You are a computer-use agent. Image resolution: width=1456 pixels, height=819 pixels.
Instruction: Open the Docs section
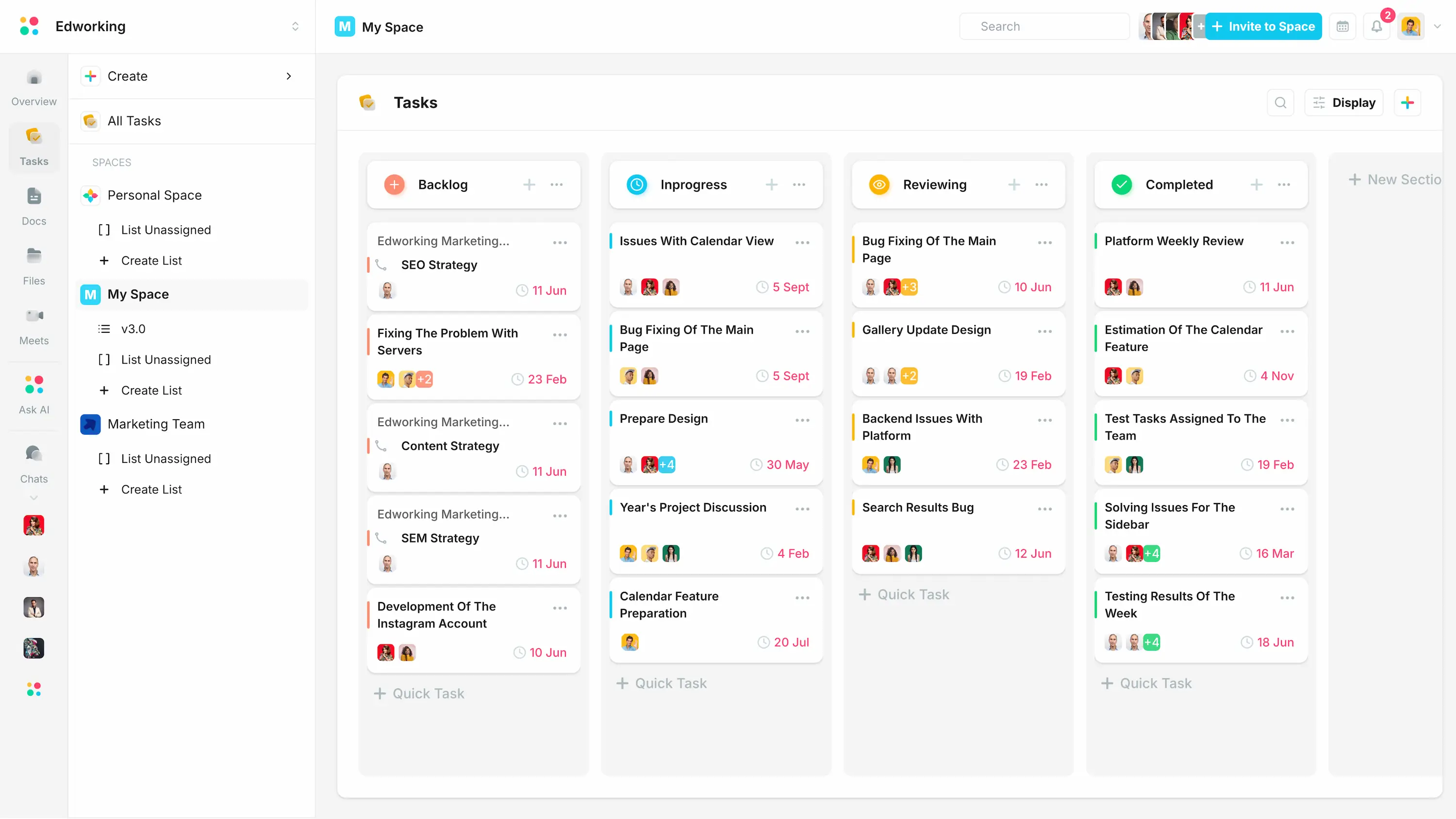coord(33,205)
